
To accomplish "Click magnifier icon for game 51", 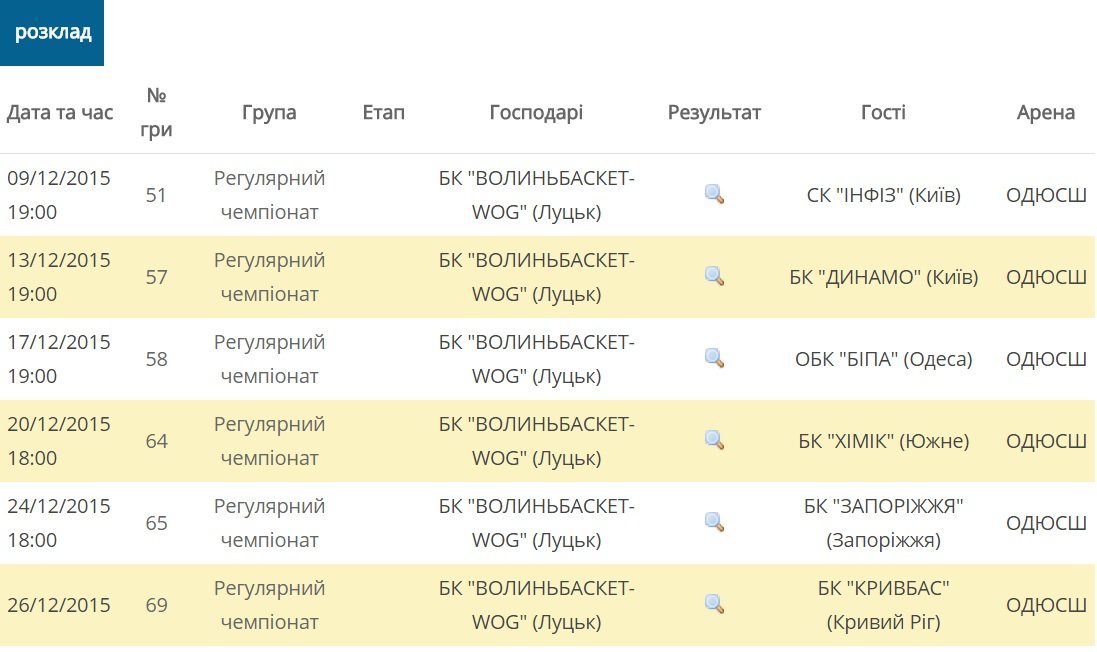I will pos(714,194).
